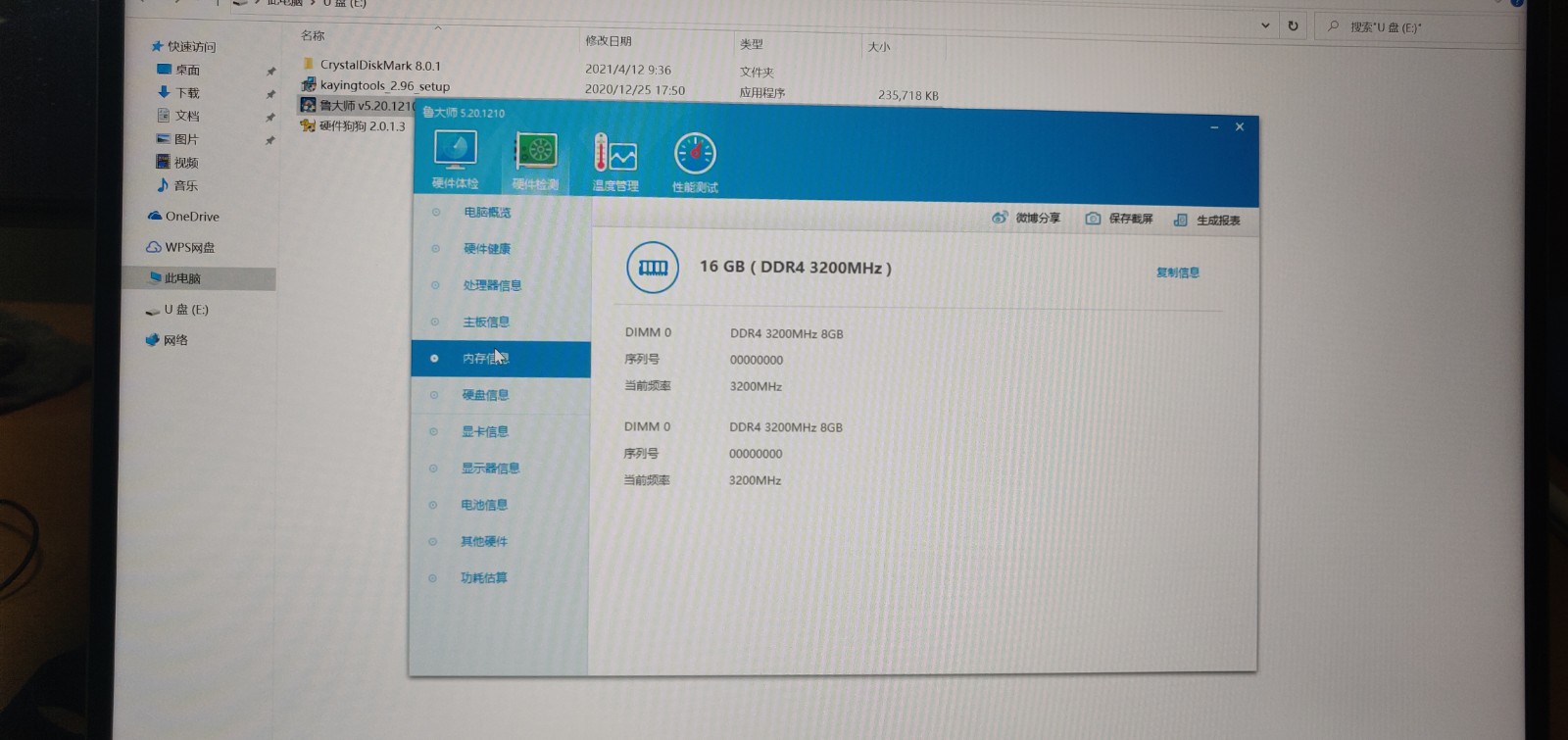1568x740 pixels.
Task: Open 文档 folder in Explorer sidebar
Action: click(178, 116)
